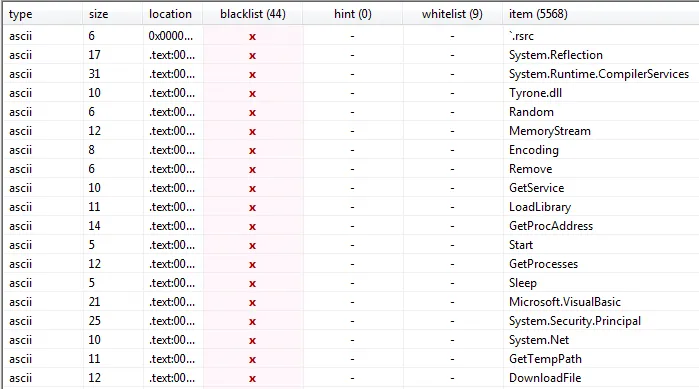Sort by the blacklist (44) column header
699x389 pixels.
coord(253,14)
